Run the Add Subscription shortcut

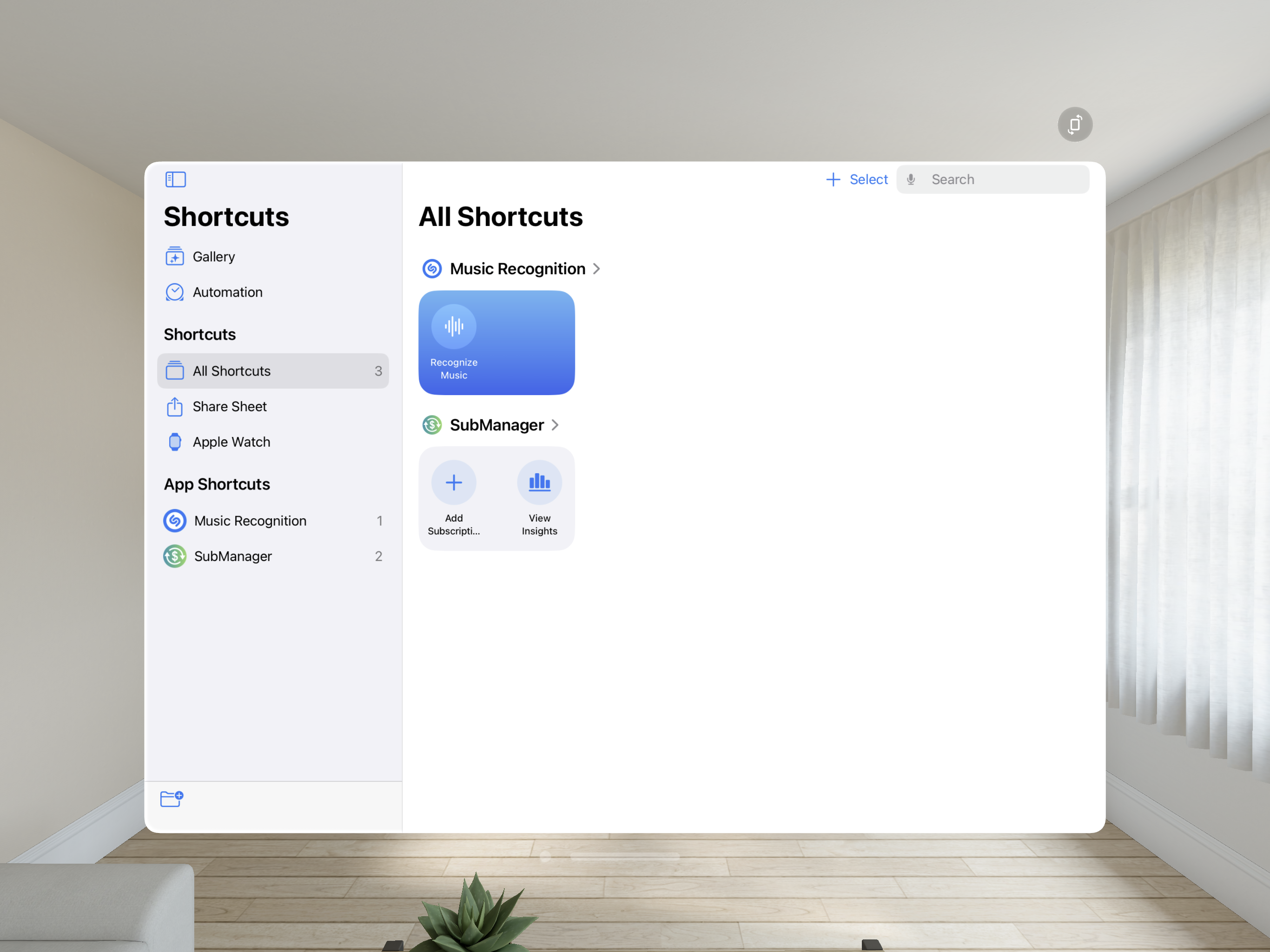click(454, 498)
